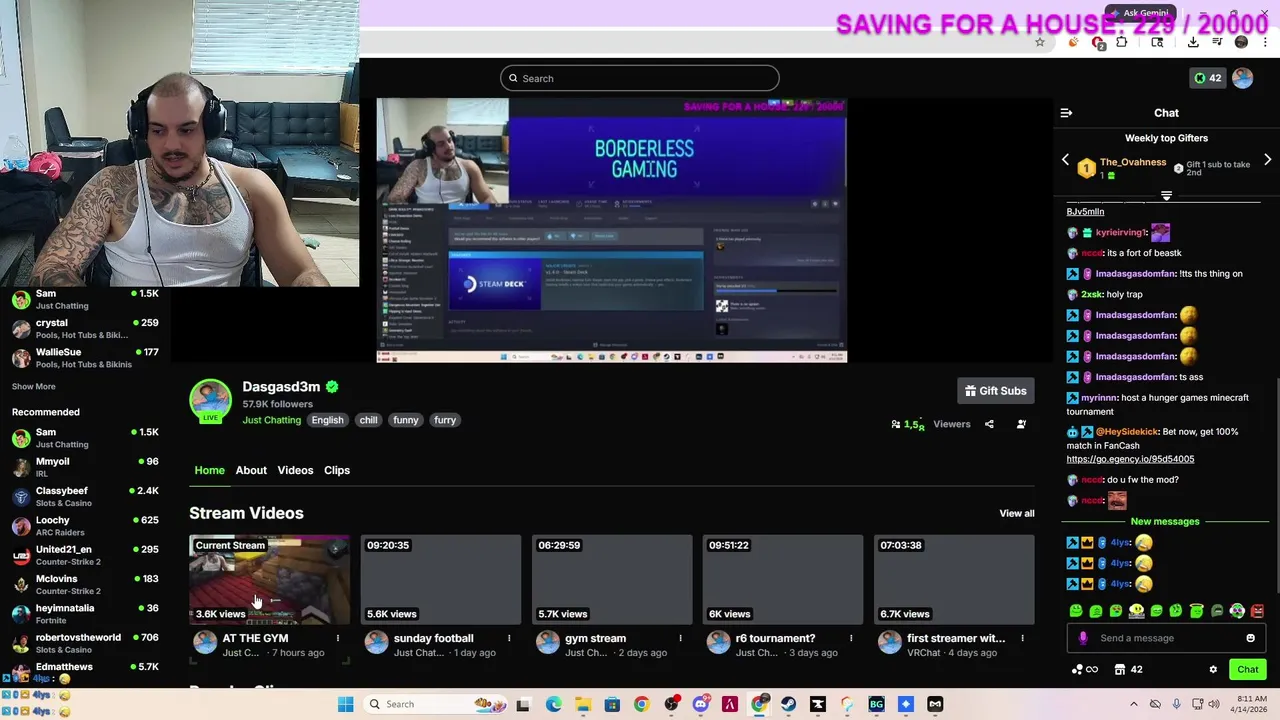
Task: Show hidden system tray icons
Action: (1133, 704)
